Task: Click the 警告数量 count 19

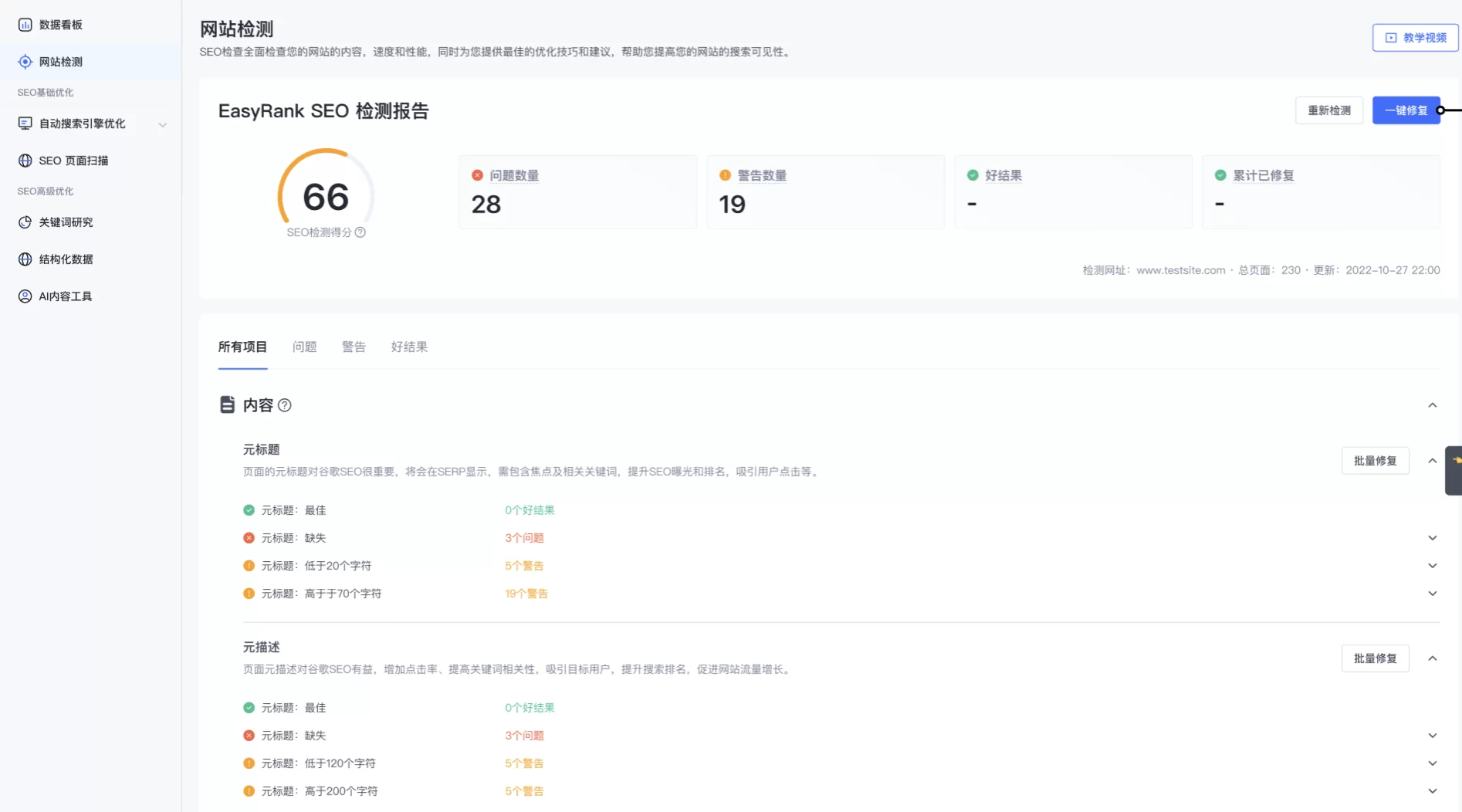Action: [733, 205]
